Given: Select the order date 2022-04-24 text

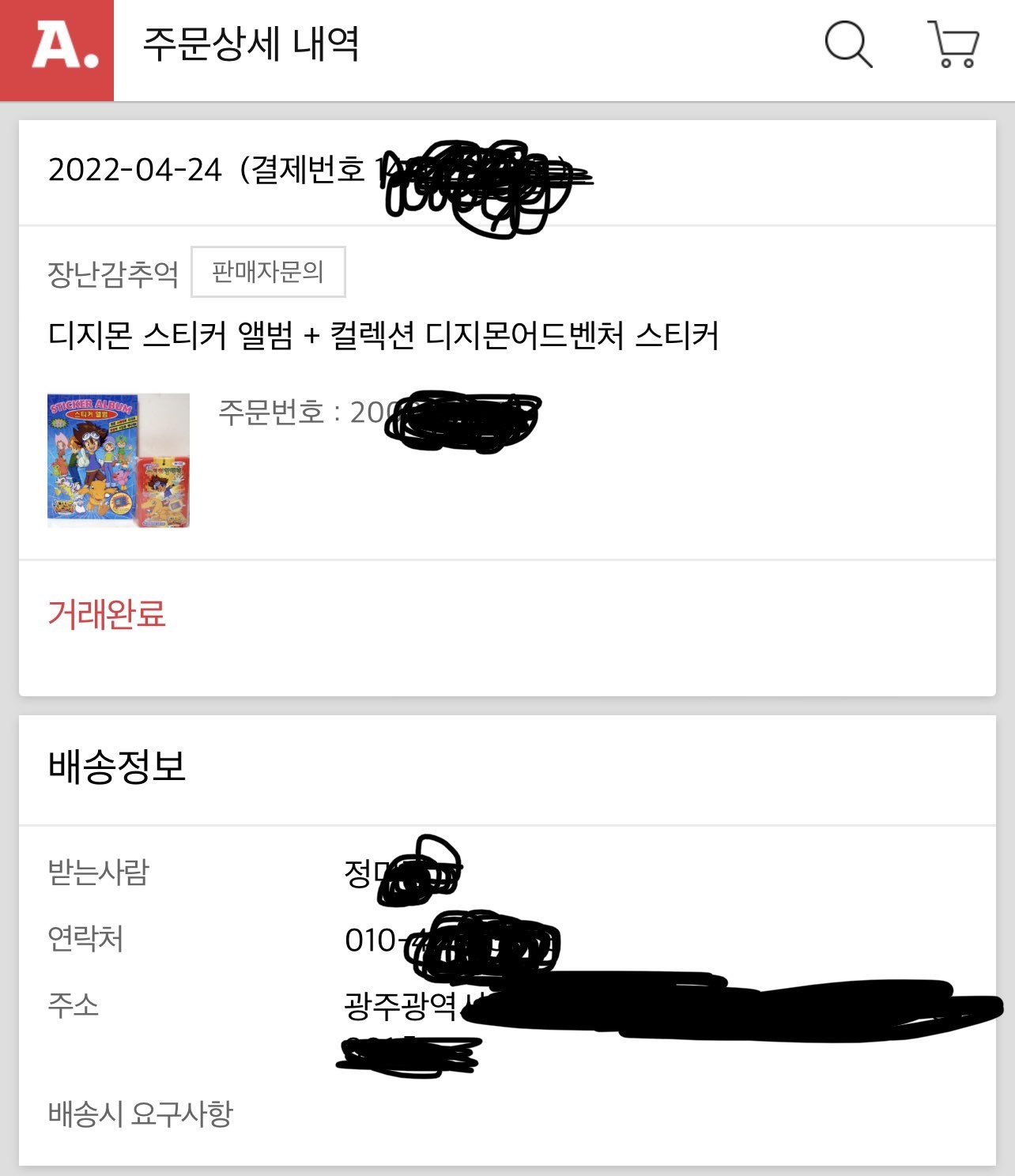Looking at the screenshot, I should coord(135,170).
